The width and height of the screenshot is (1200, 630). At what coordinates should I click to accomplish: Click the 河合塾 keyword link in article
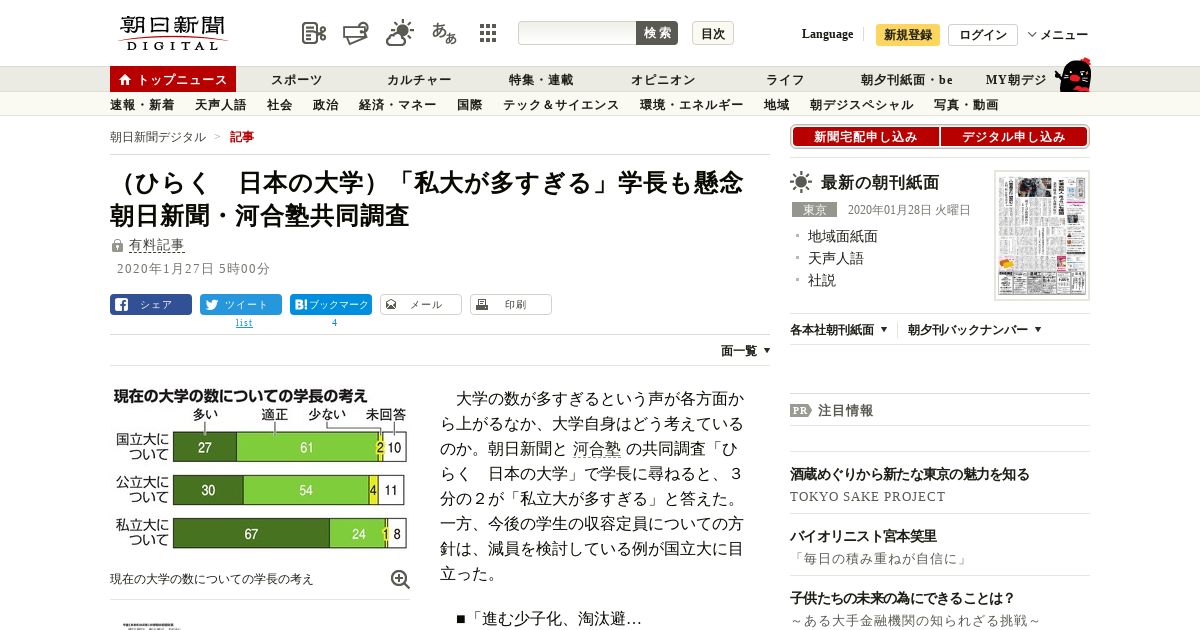[597, 449]
